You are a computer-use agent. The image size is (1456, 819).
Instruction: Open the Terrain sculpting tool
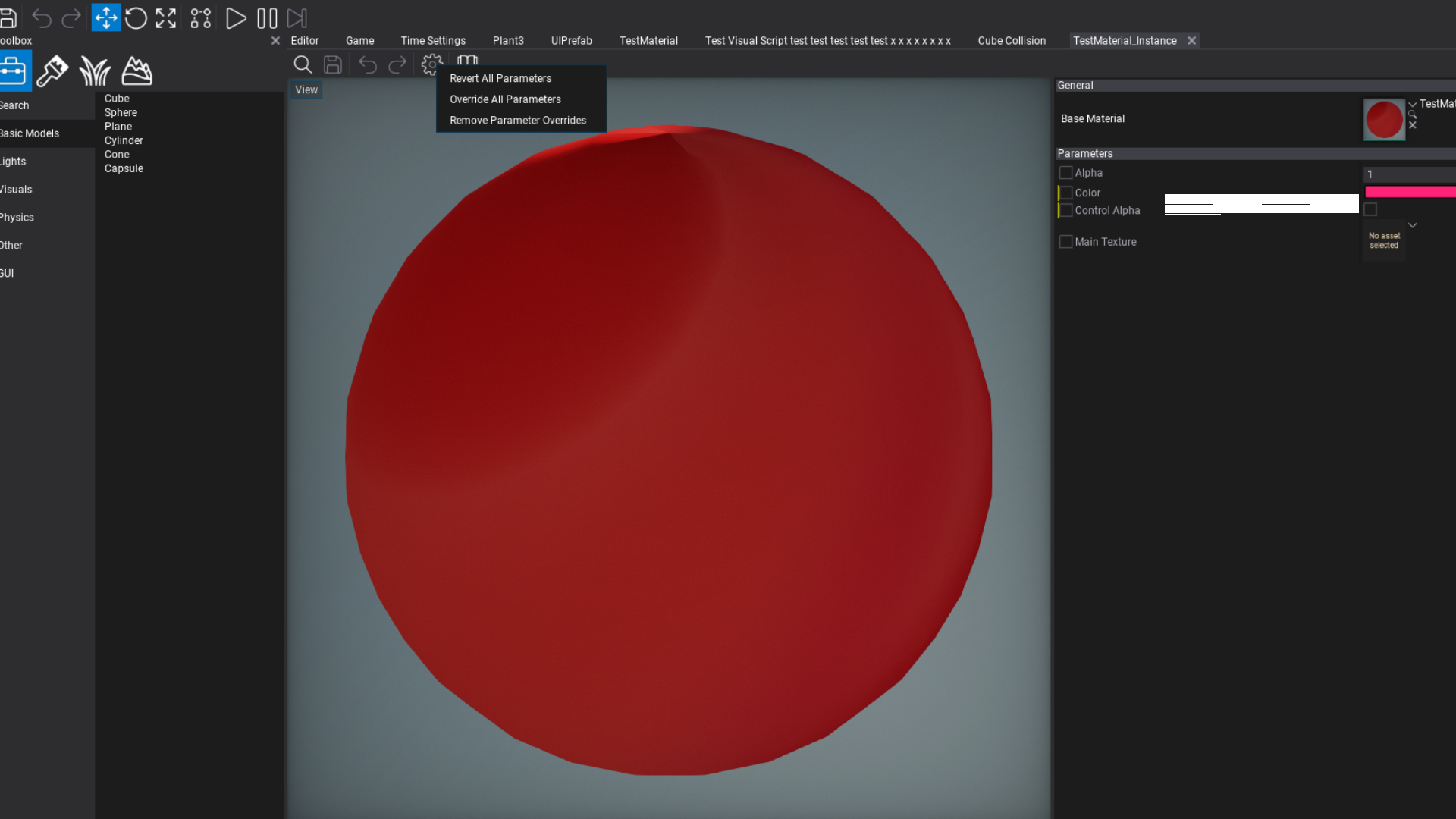pos(136,71)
